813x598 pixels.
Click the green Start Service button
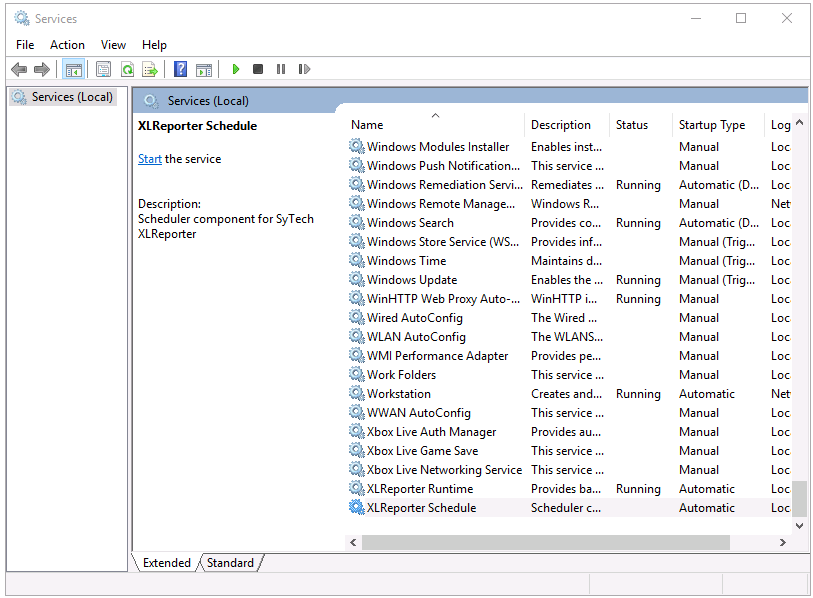236,69
